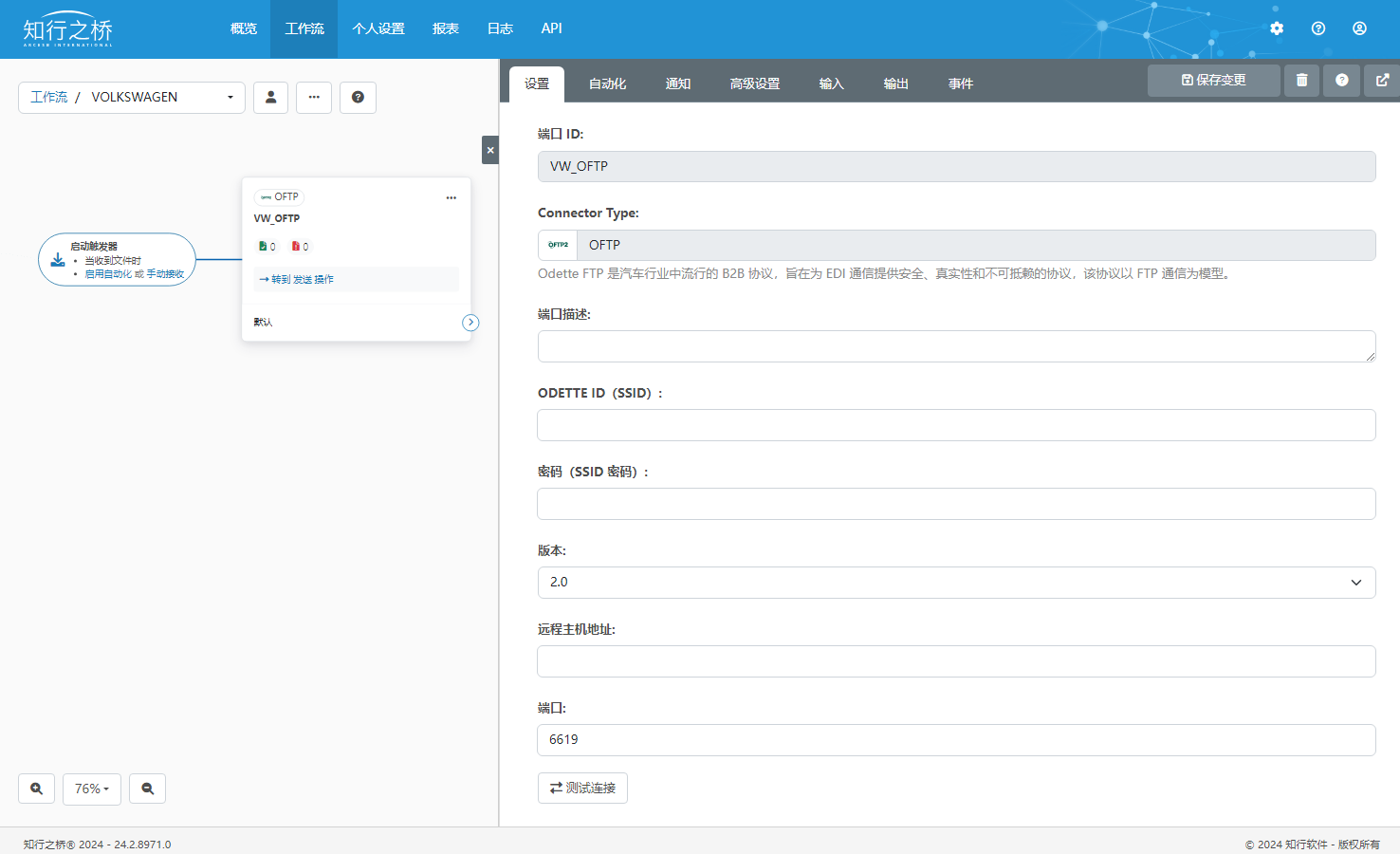Open connector in new window icon

[1382, 81]
